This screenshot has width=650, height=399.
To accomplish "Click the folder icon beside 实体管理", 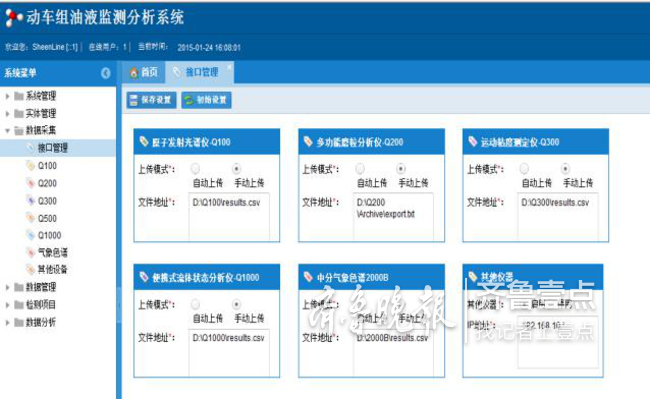I will pos(19,114).
